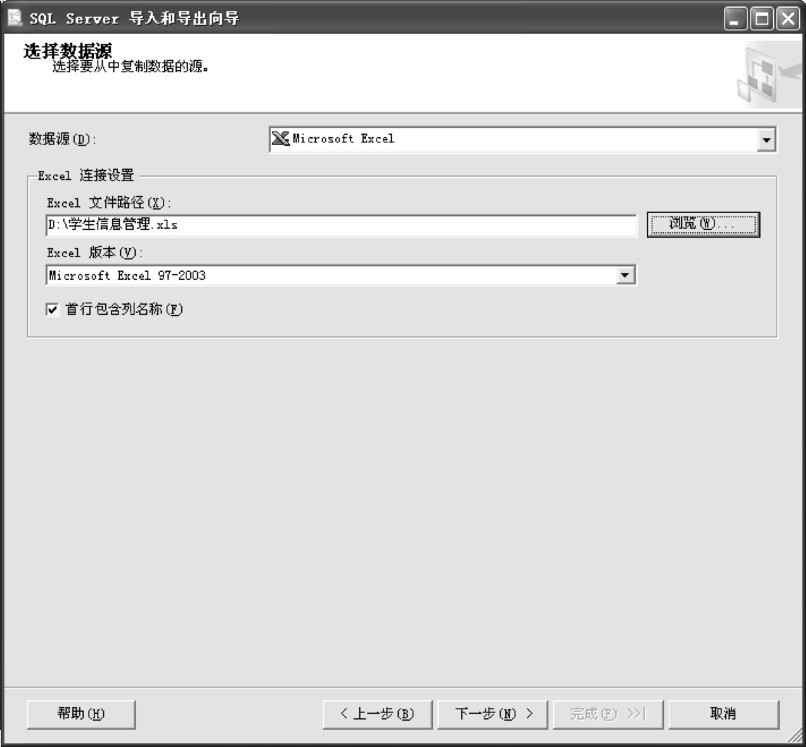Click the wizard graphic icon in header
806x747 pixels.
tap(768, 75)
